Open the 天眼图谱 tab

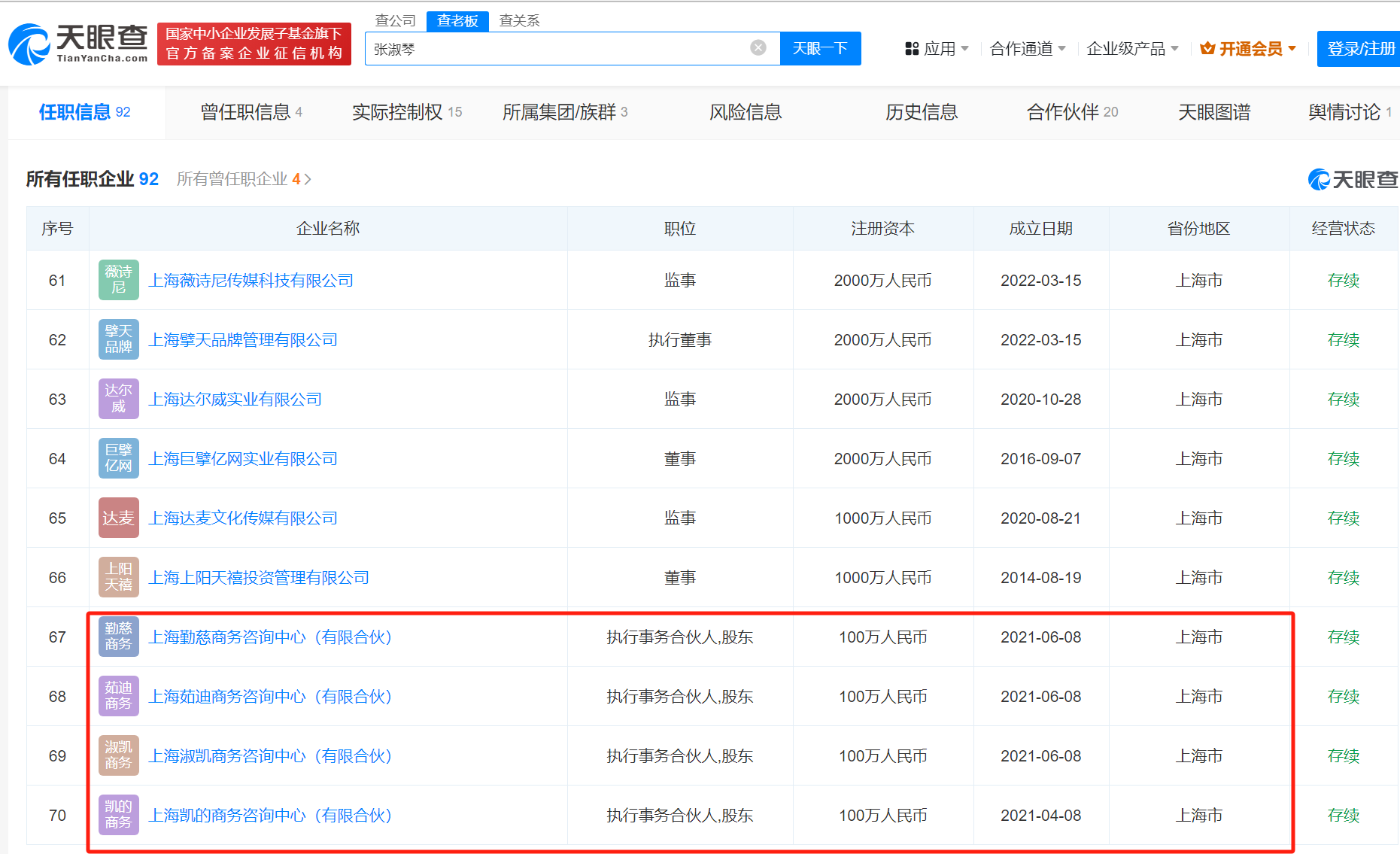click(1214, 112)
